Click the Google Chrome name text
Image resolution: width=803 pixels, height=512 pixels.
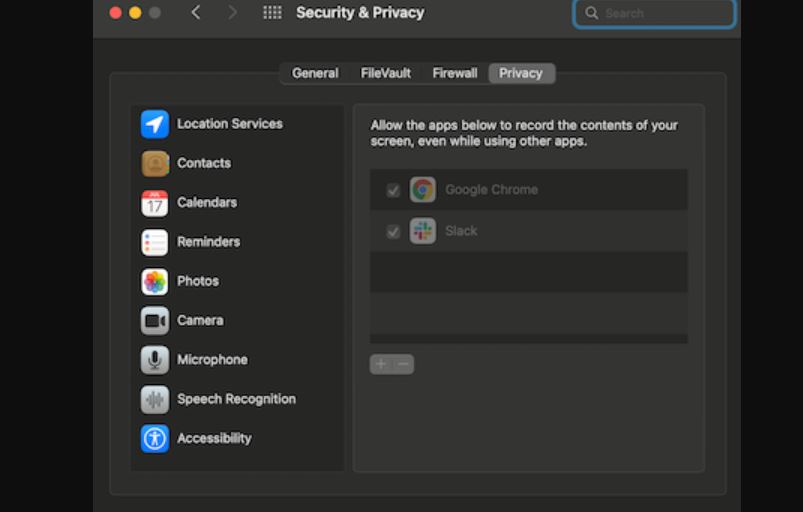pos(492,190)
